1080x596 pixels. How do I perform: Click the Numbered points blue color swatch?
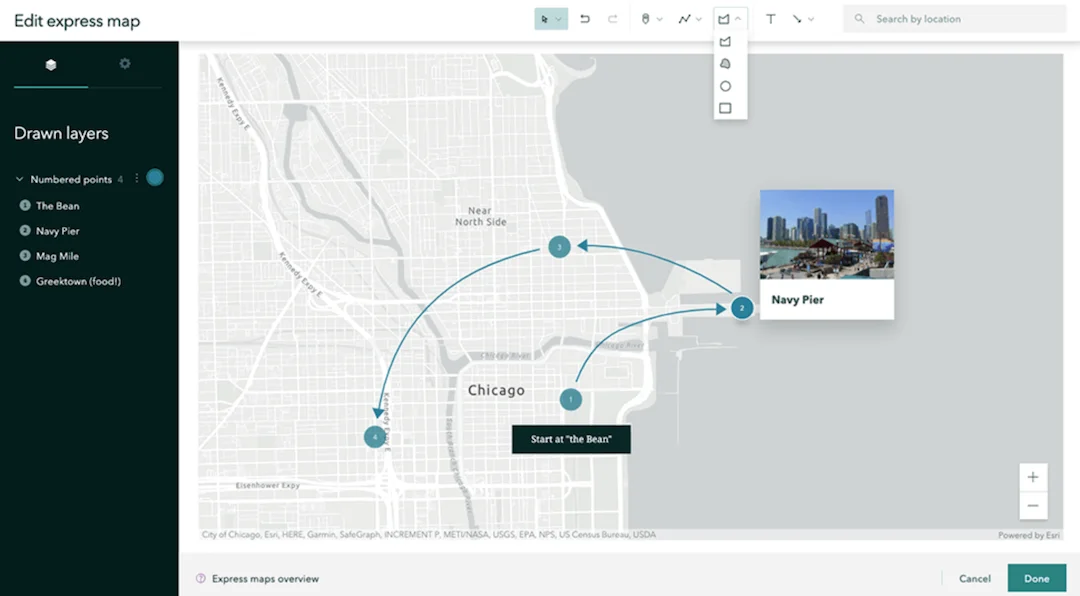click(154, 178)
